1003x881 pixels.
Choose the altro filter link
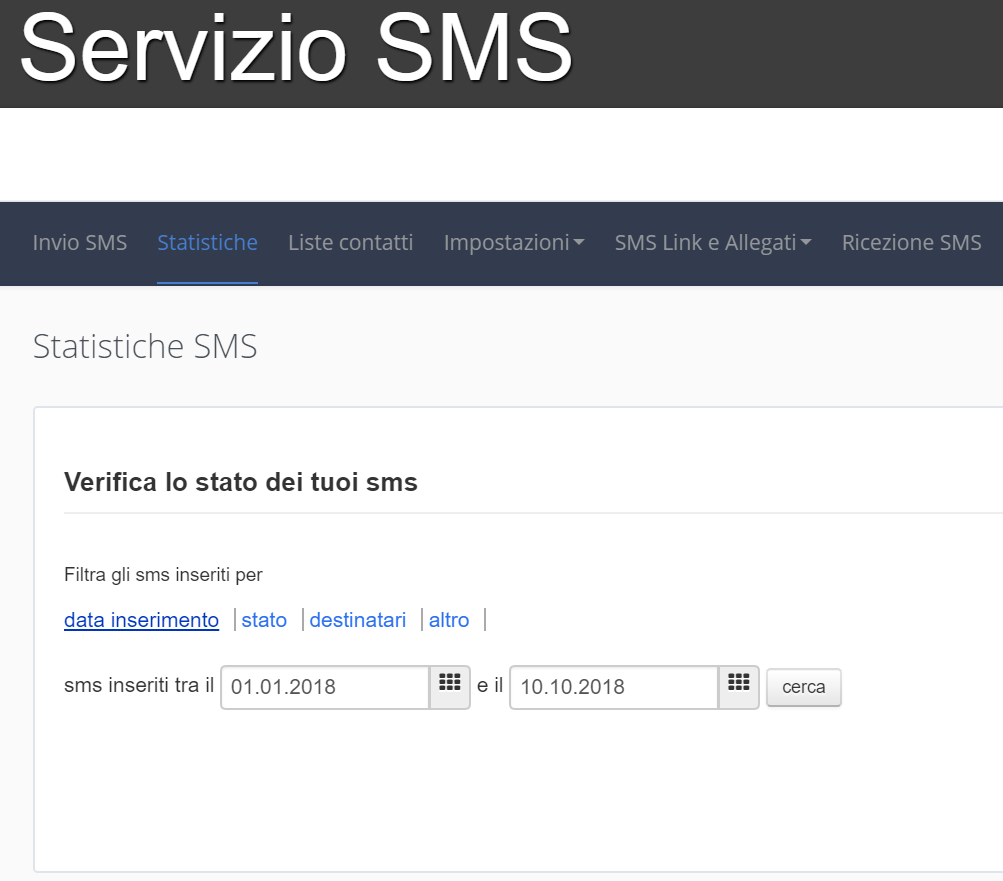click(449, 620)
